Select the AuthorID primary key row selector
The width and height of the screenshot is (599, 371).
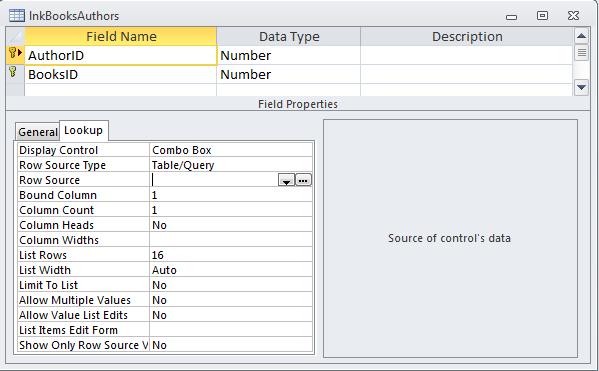tap(15, 55)
